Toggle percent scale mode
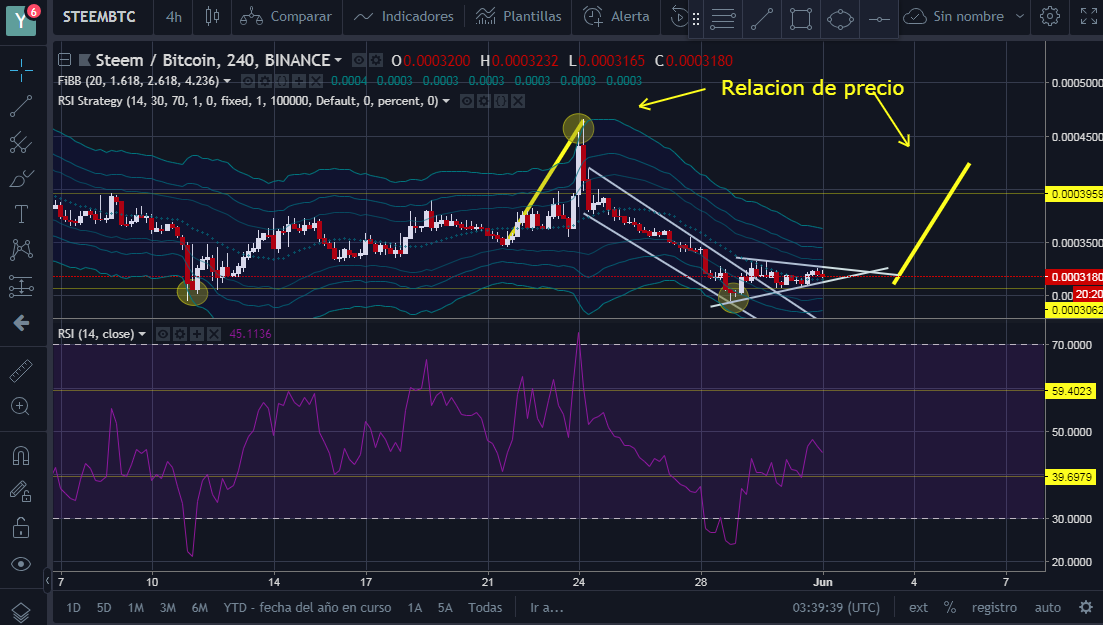The width and height of the screenshot is (1103, 625). [x=950, y=607]
